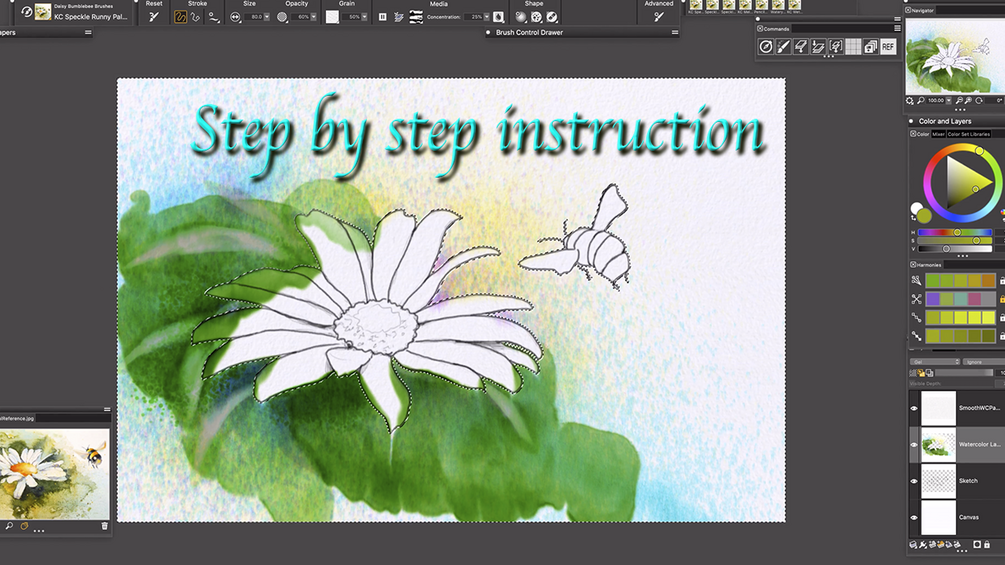Open Brush Control Drawer options menu
Viewport: 1005px width, 565px height.
[x=674, y=32]
